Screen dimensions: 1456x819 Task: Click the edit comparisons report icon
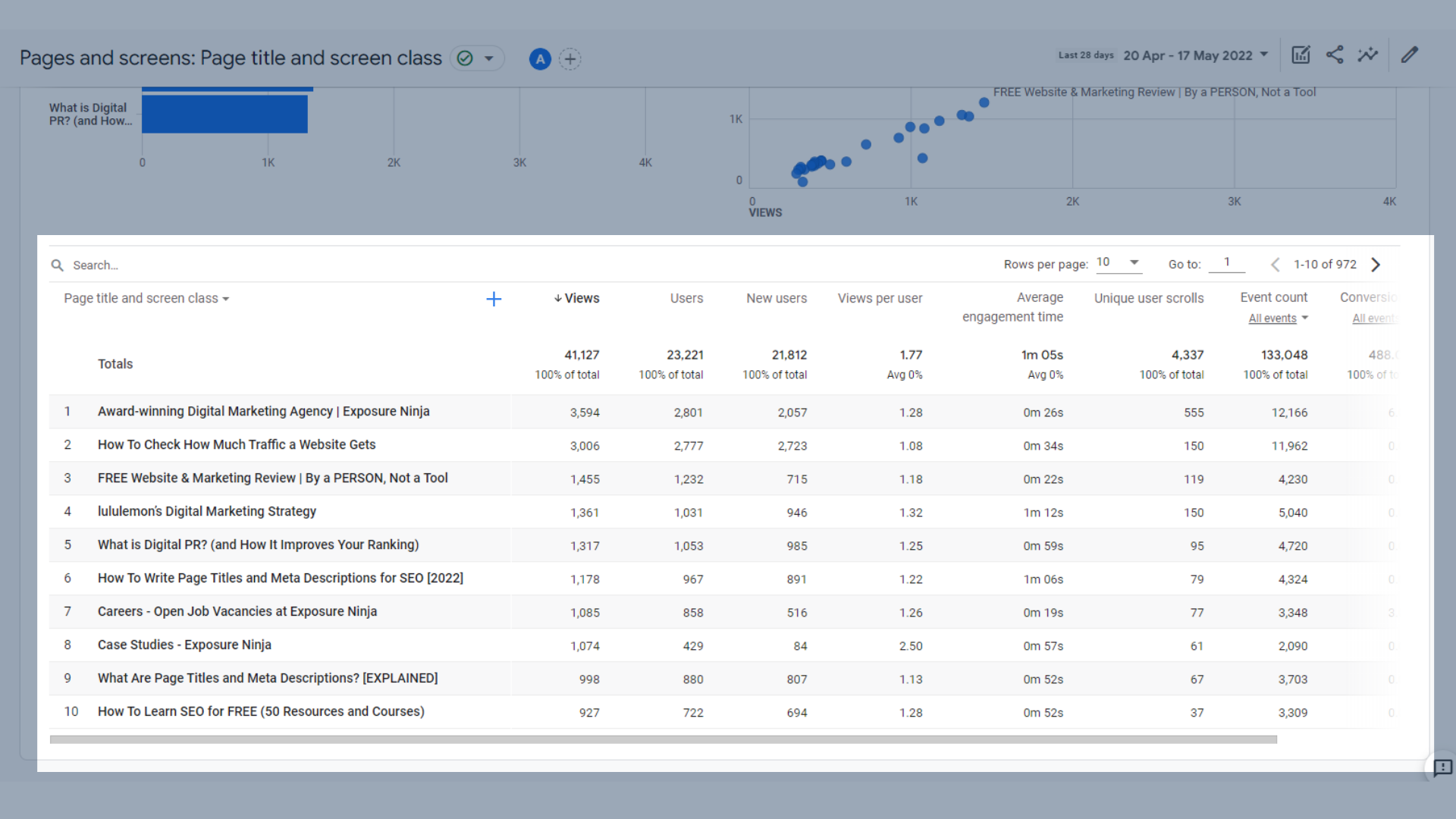tap(1301, 55)
